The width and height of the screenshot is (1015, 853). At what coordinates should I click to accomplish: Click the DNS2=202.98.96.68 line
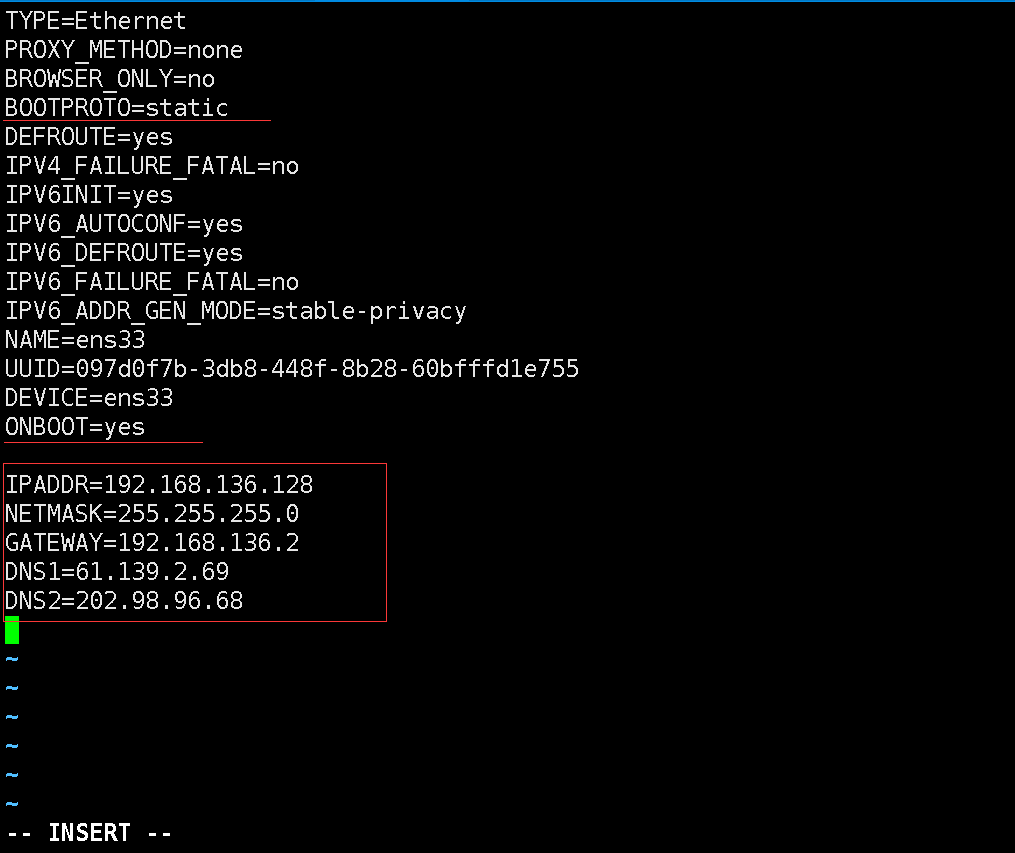(x=124, y=601)
